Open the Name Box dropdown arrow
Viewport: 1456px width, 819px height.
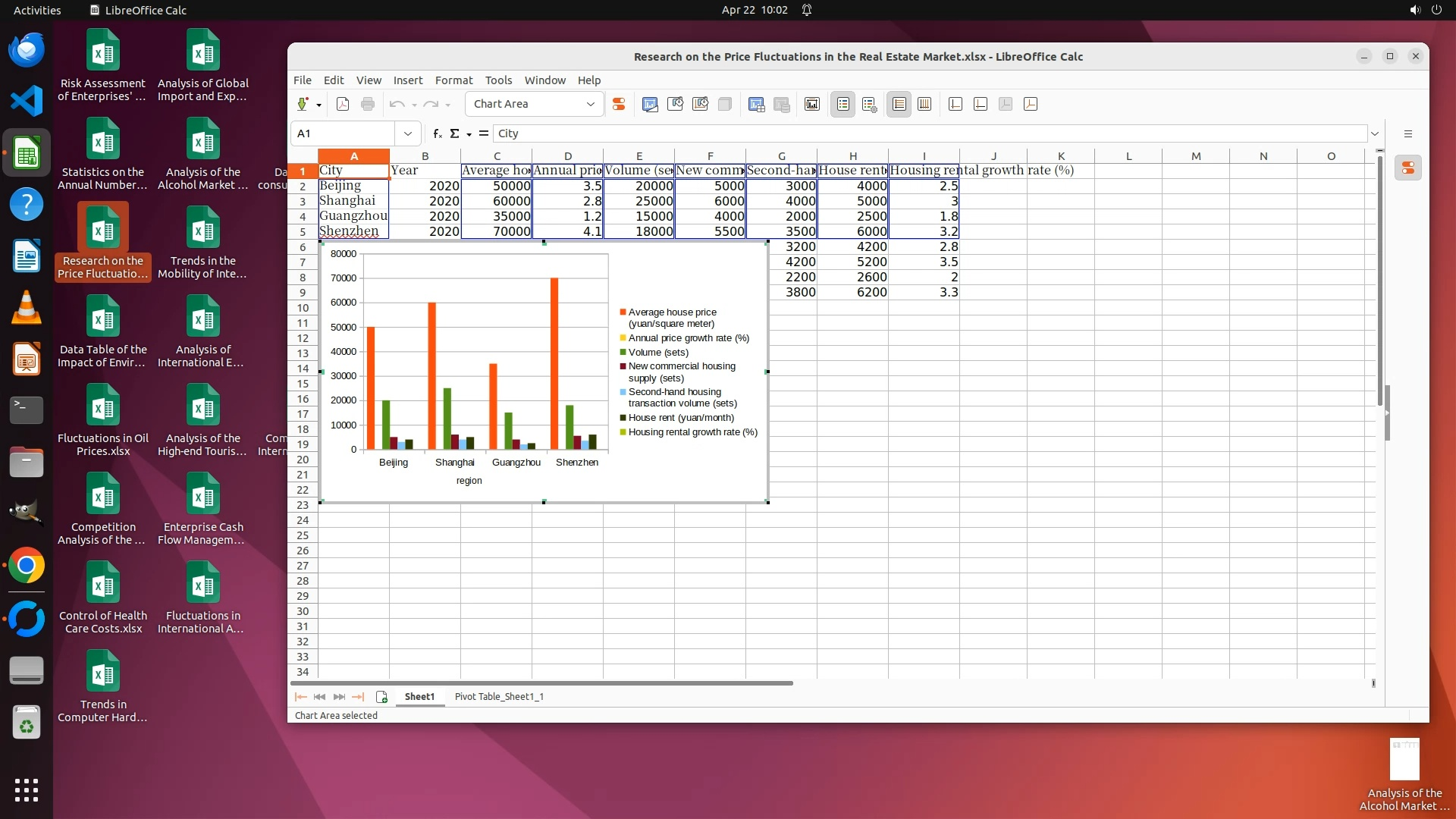pos(408,133)
